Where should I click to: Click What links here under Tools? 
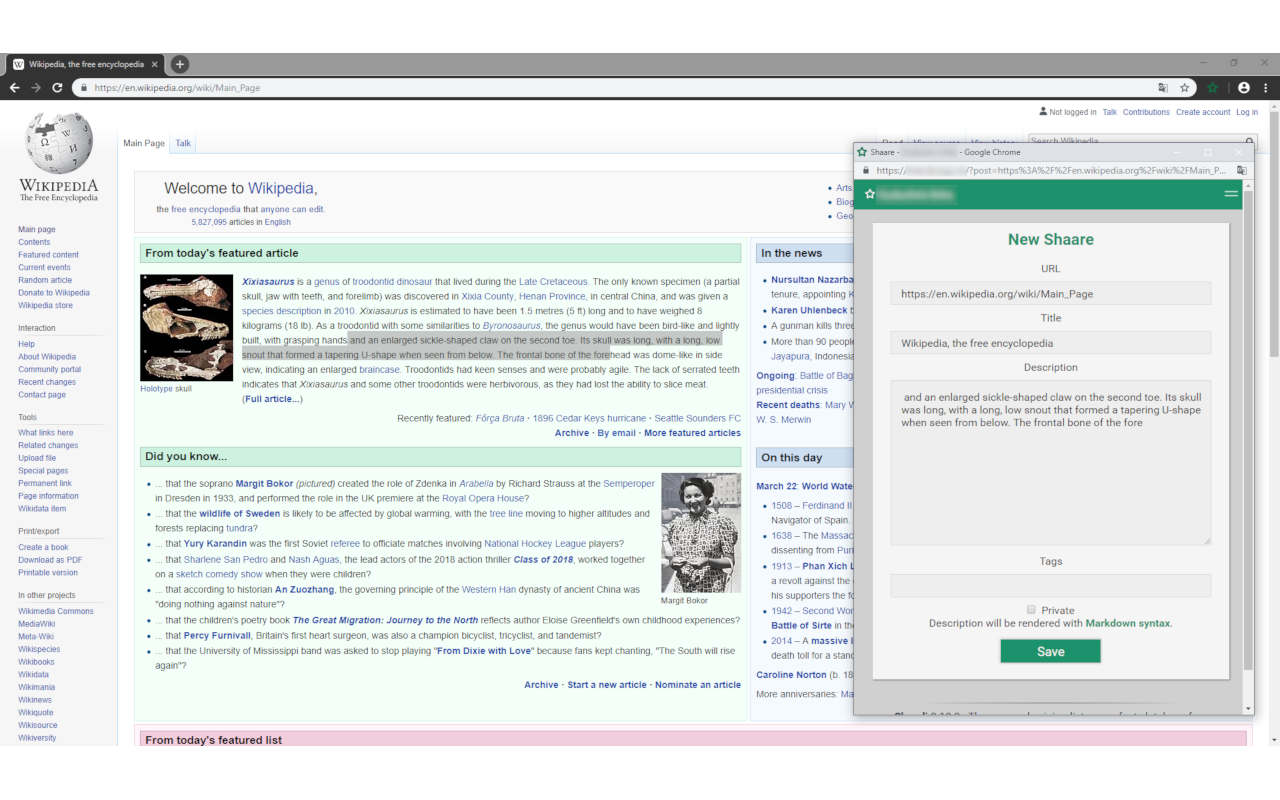tap(45, 433)
